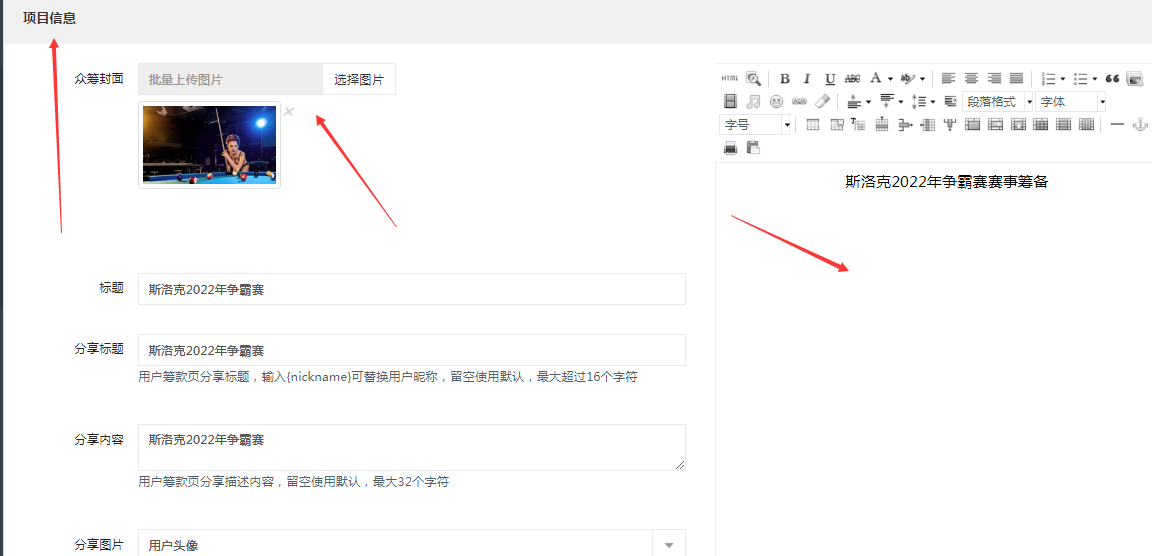Open the font color dropdown arrow
Screen dimensions: 1152x556
click(890, 79)
